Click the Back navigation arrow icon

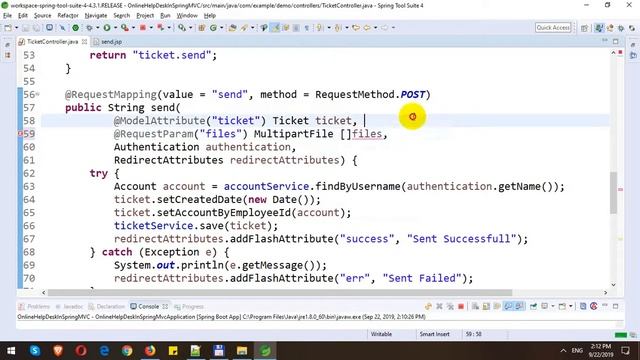pos(367,28)
